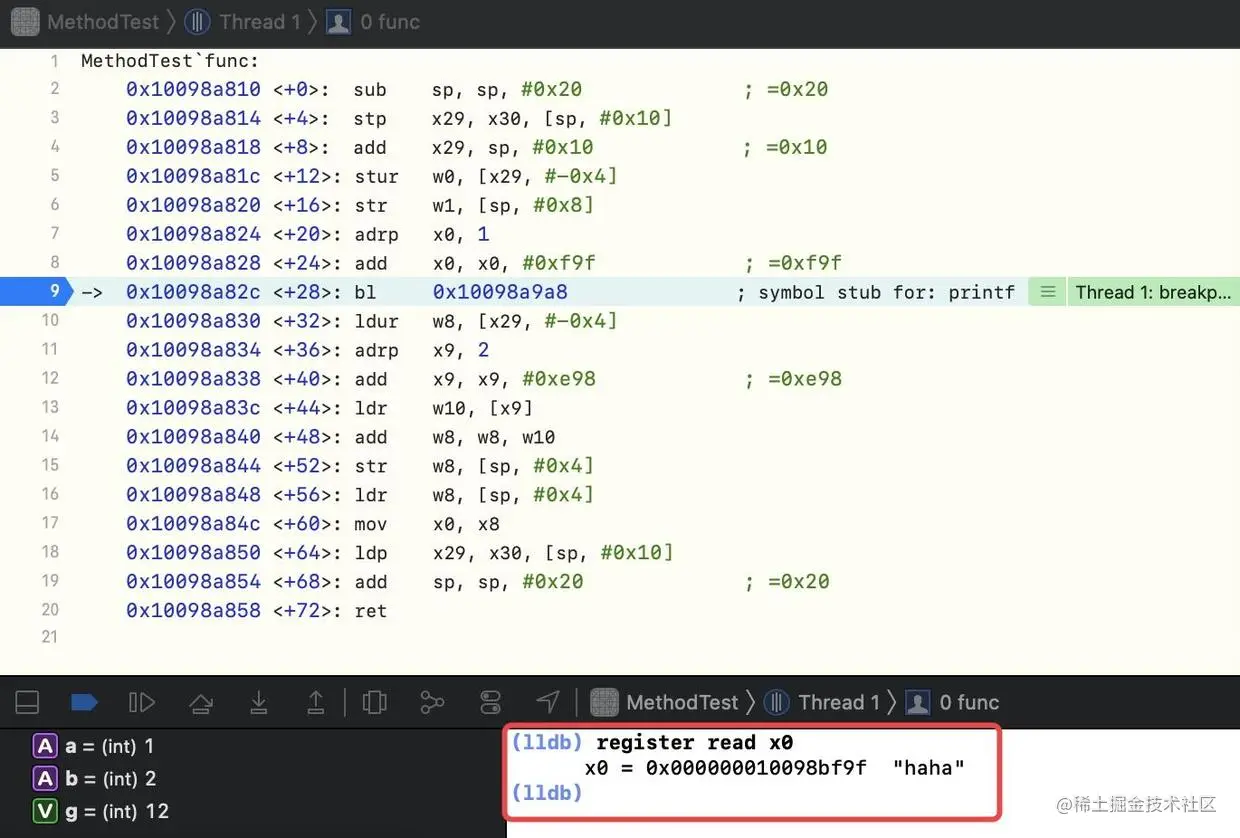This screenshot has height=838, width=1240.
Task: Select Thread 1 in debug bar
Action: coord(823,702)
